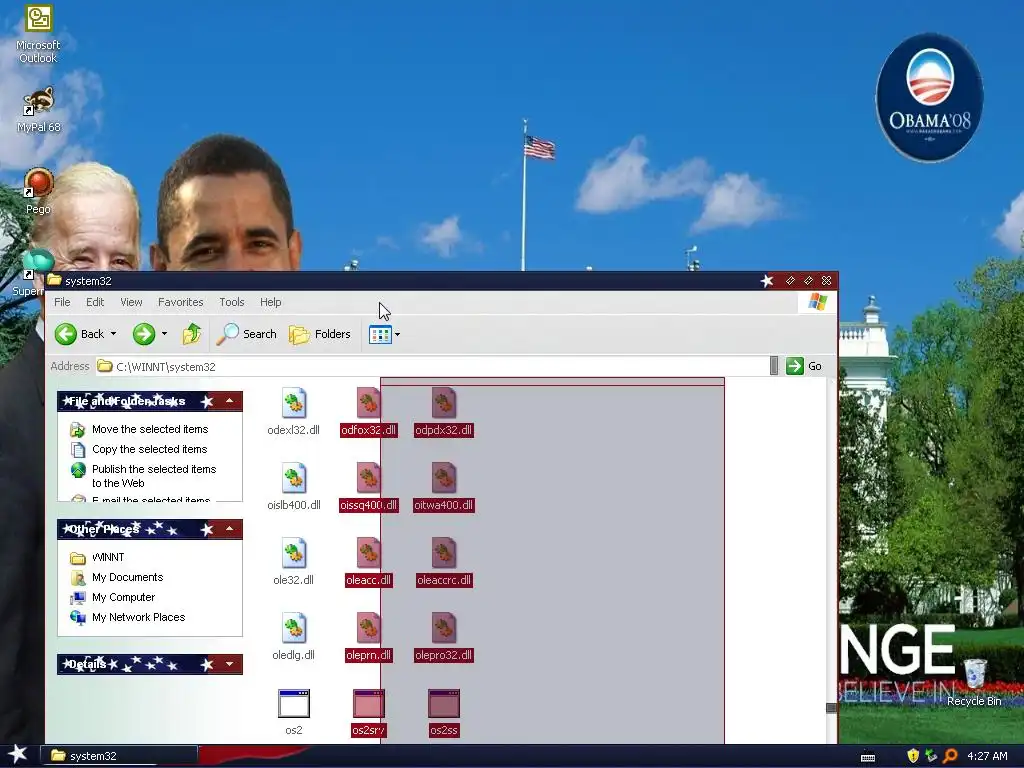Open the Favorites menu
Screen dimensions: 1024x768
180,302
